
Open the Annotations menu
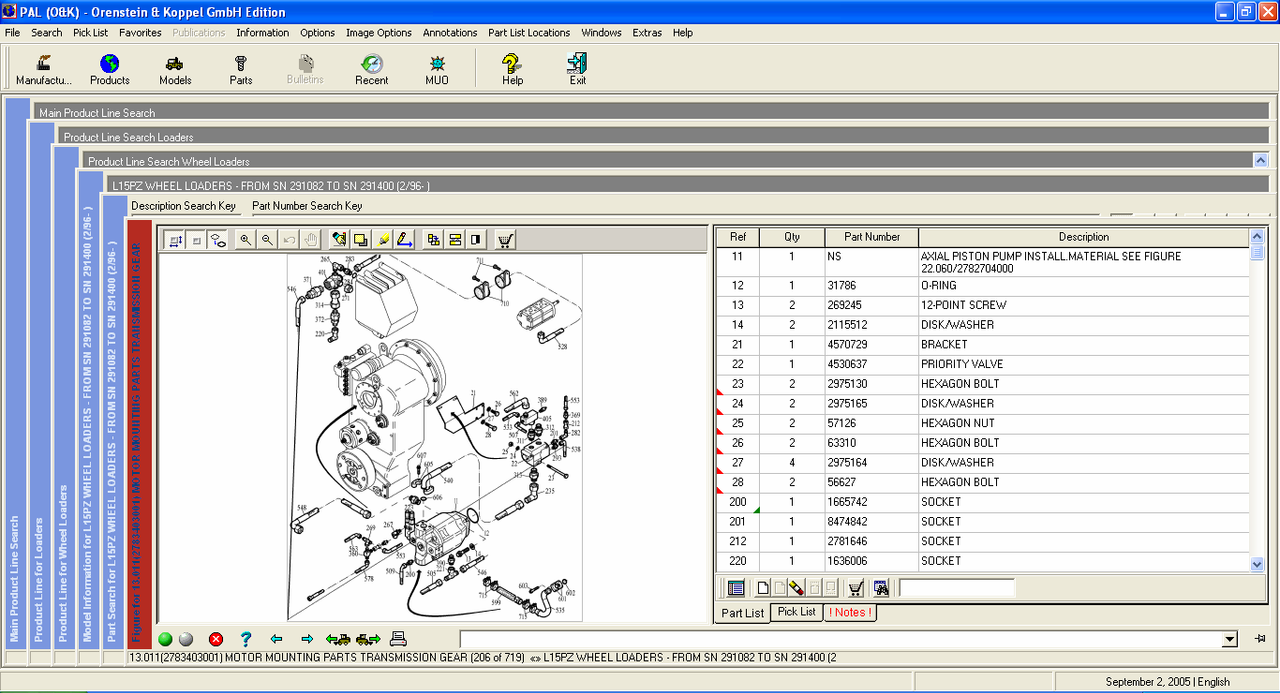pos(450,33)
